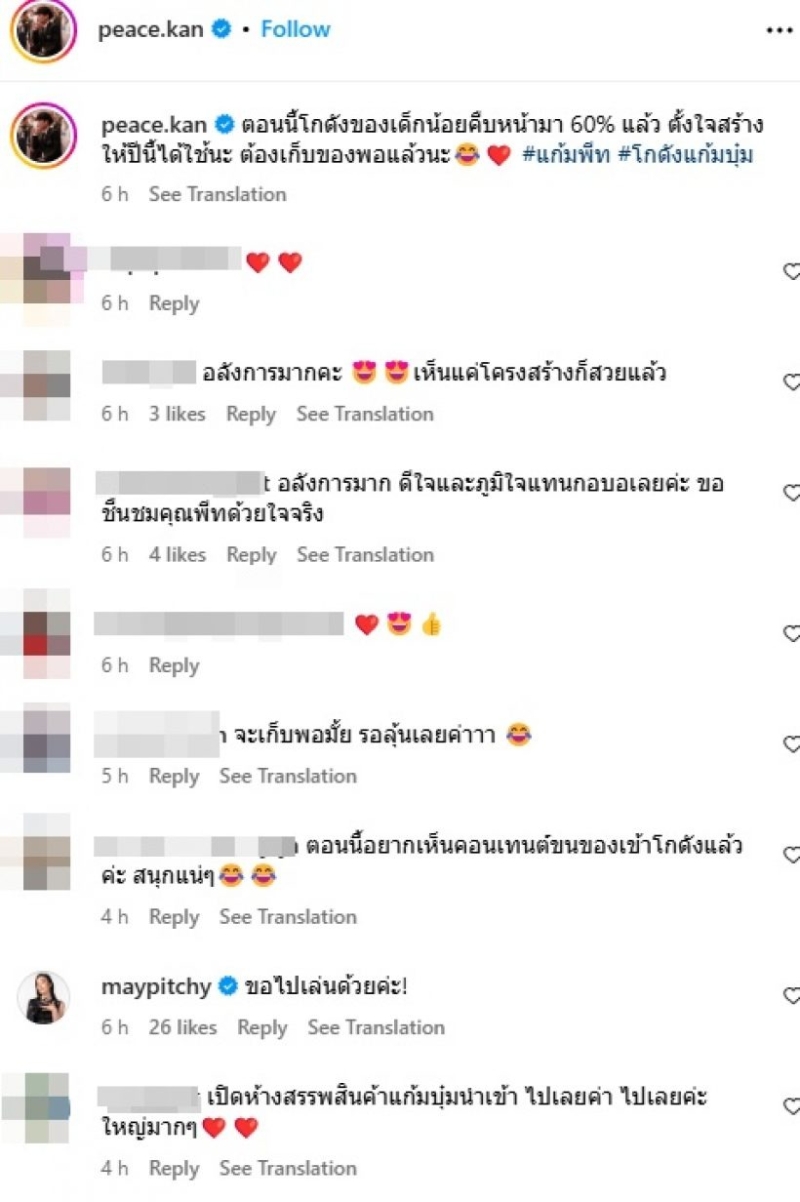This screenshot has height=1202, width=800.
Task: Reply to the first comment with hearts
Action: tap(174, 303)
